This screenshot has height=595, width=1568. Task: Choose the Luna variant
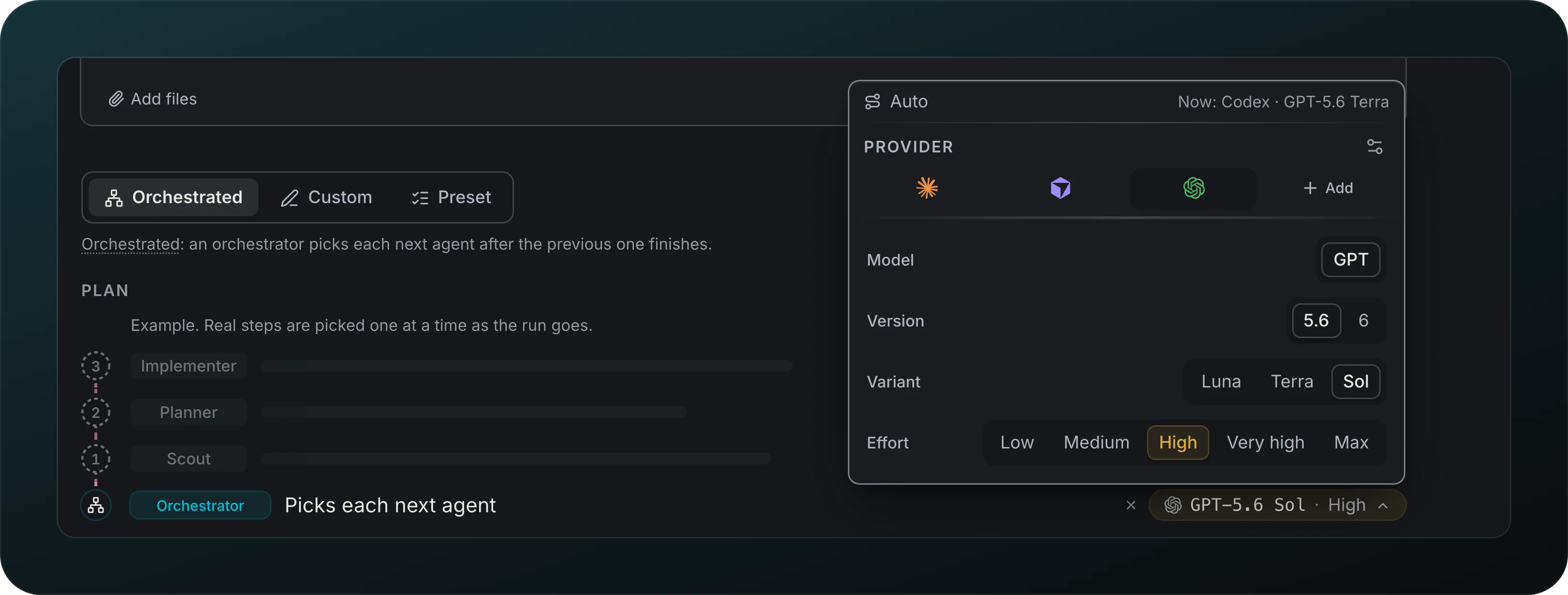click(x=1221, y=382)
